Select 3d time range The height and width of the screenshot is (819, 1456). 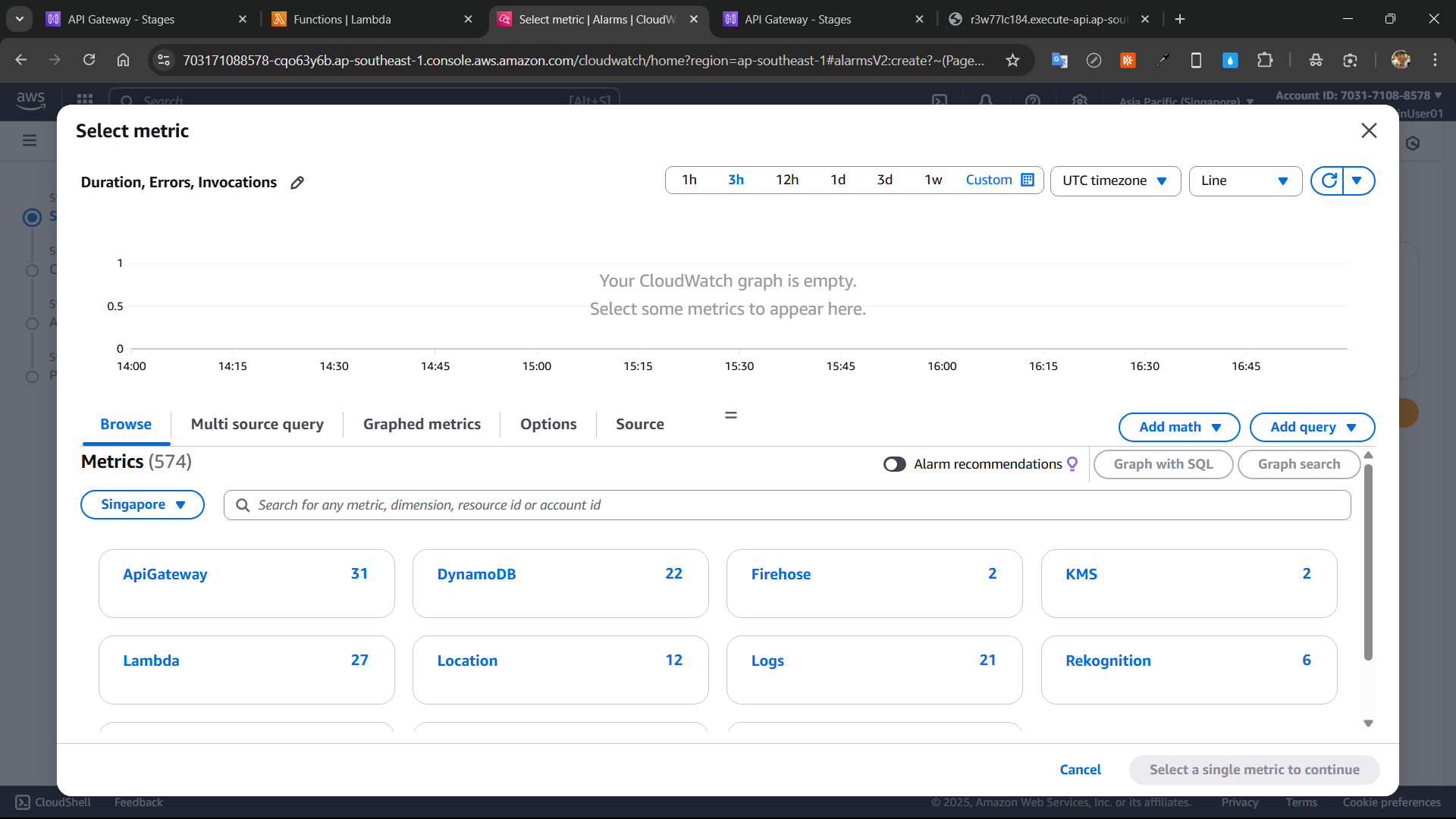point(885,180)
